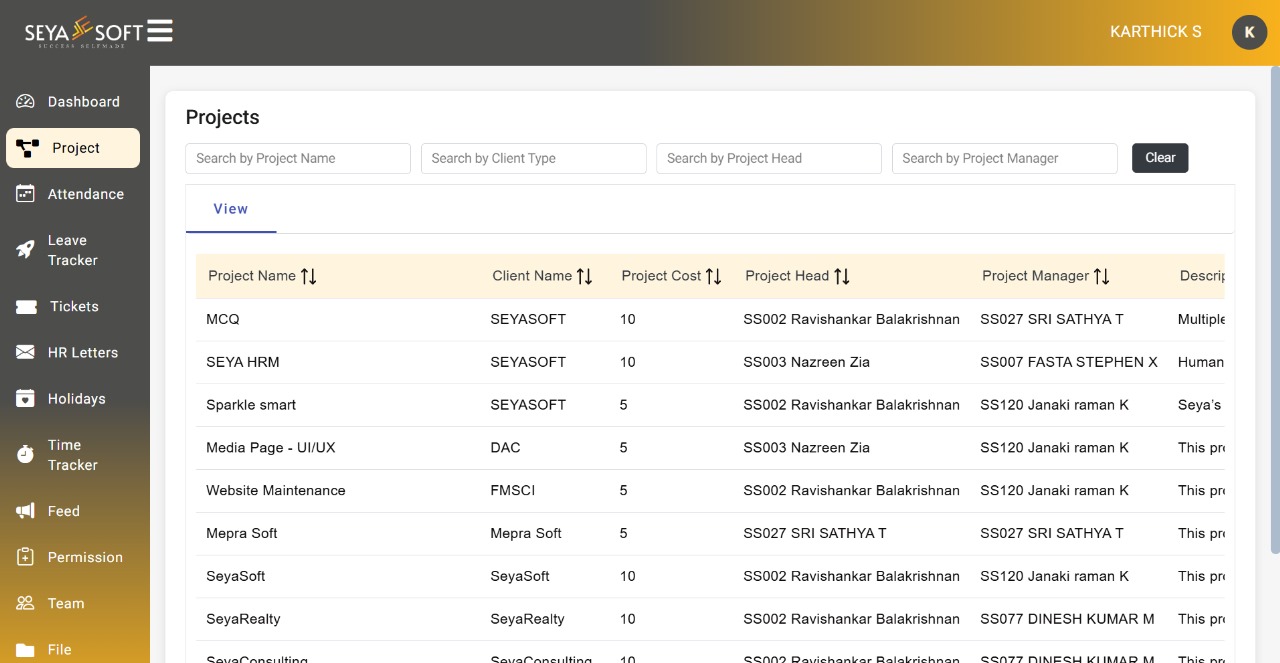Focus Search by Project Manager field

pos(1005,158)
